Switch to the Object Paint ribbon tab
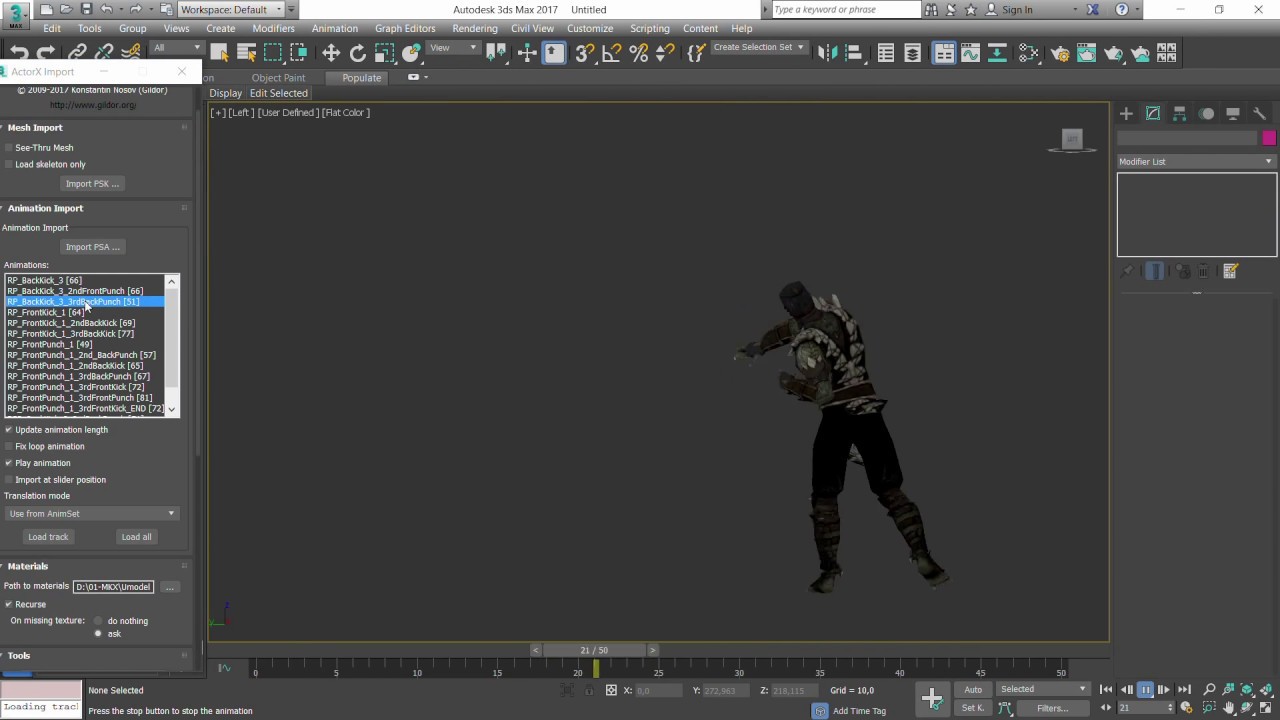This screenshot has width=1280, height=720. click(278, 78)
